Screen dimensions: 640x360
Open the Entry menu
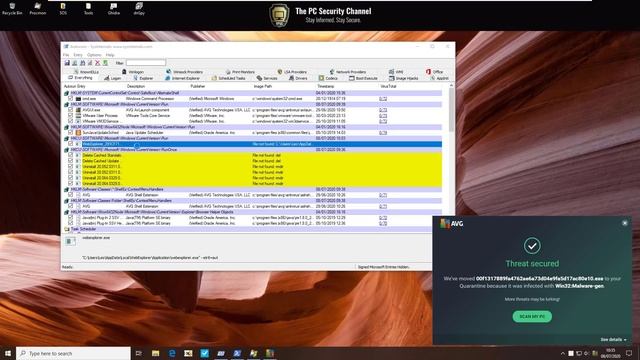(78, 55)
